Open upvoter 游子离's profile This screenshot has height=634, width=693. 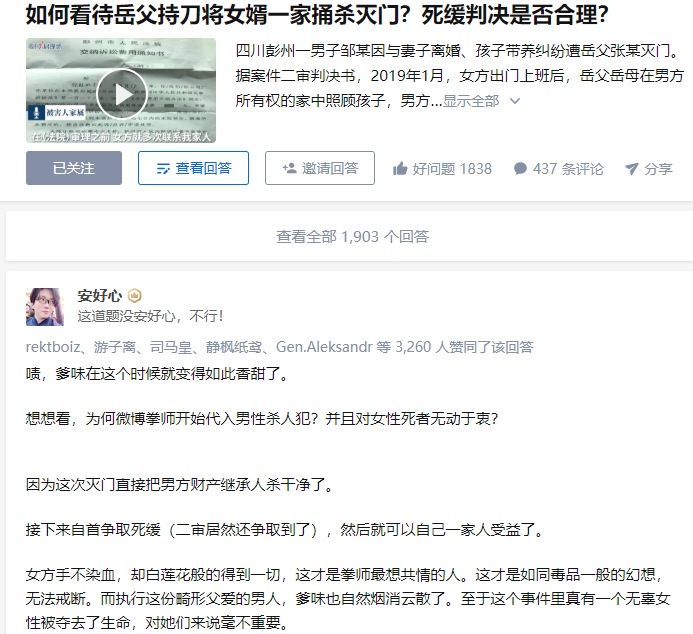114,347
